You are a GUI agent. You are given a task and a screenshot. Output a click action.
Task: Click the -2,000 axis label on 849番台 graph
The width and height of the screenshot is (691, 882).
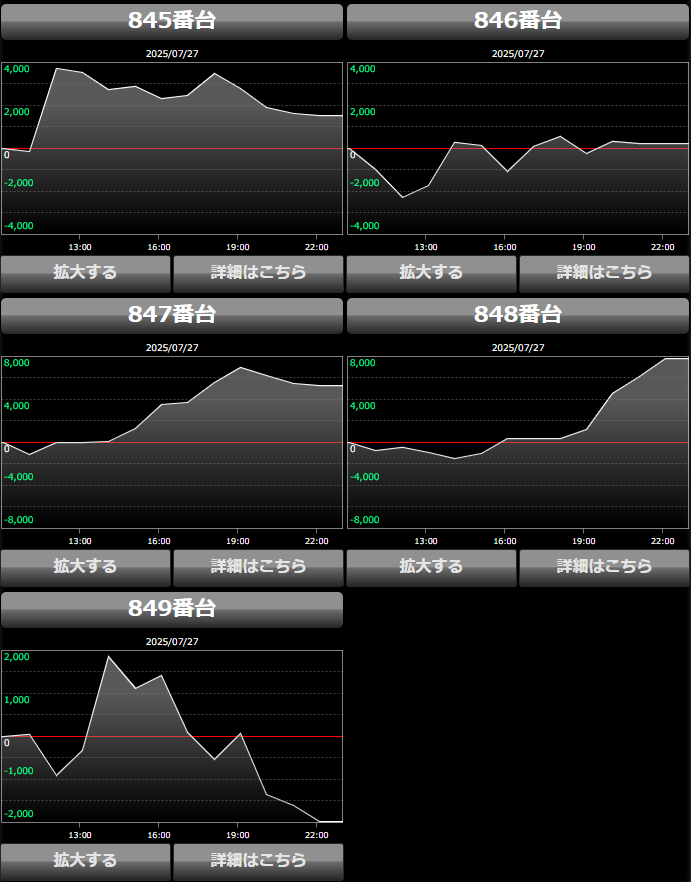pyautogui.click(x=19, y=814)
